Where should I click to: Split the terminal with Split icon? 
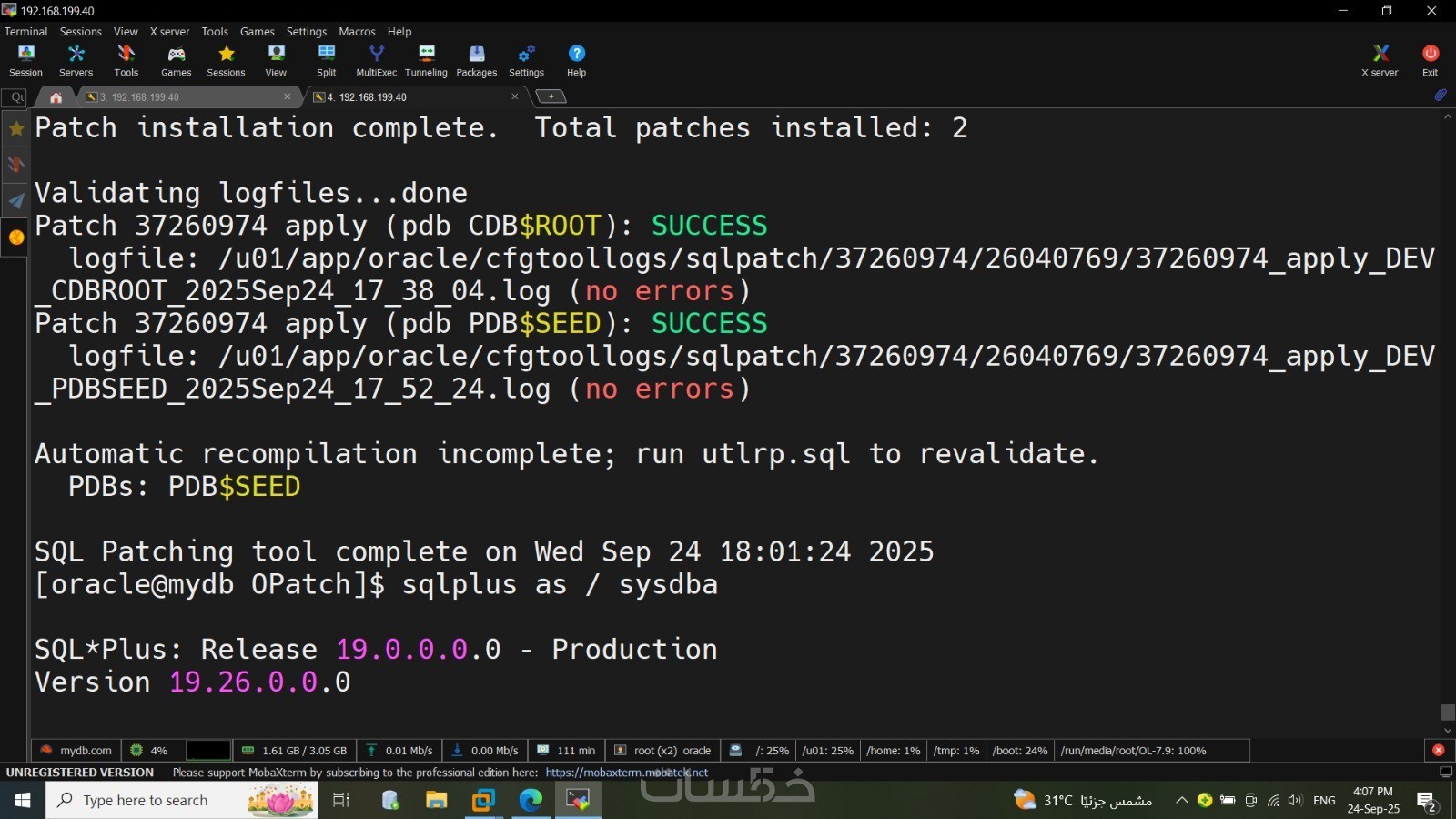tap(326, 60)
